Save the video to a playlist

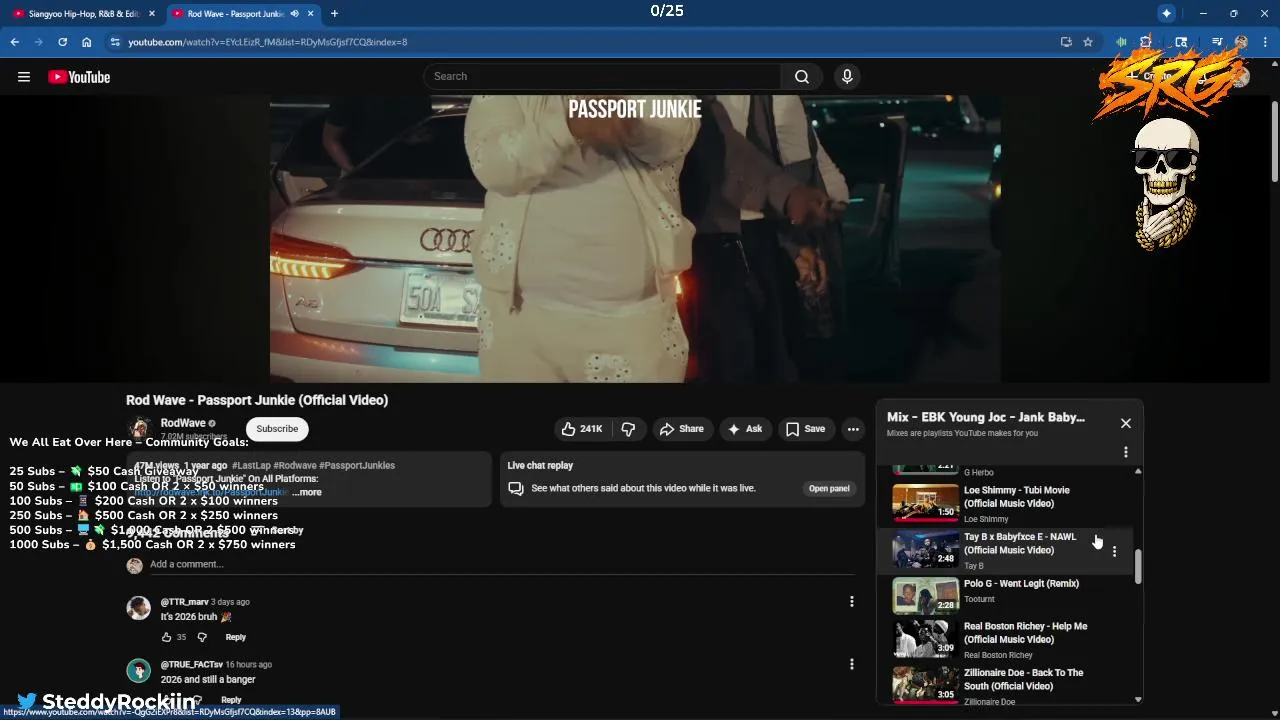tap(805, 429)
